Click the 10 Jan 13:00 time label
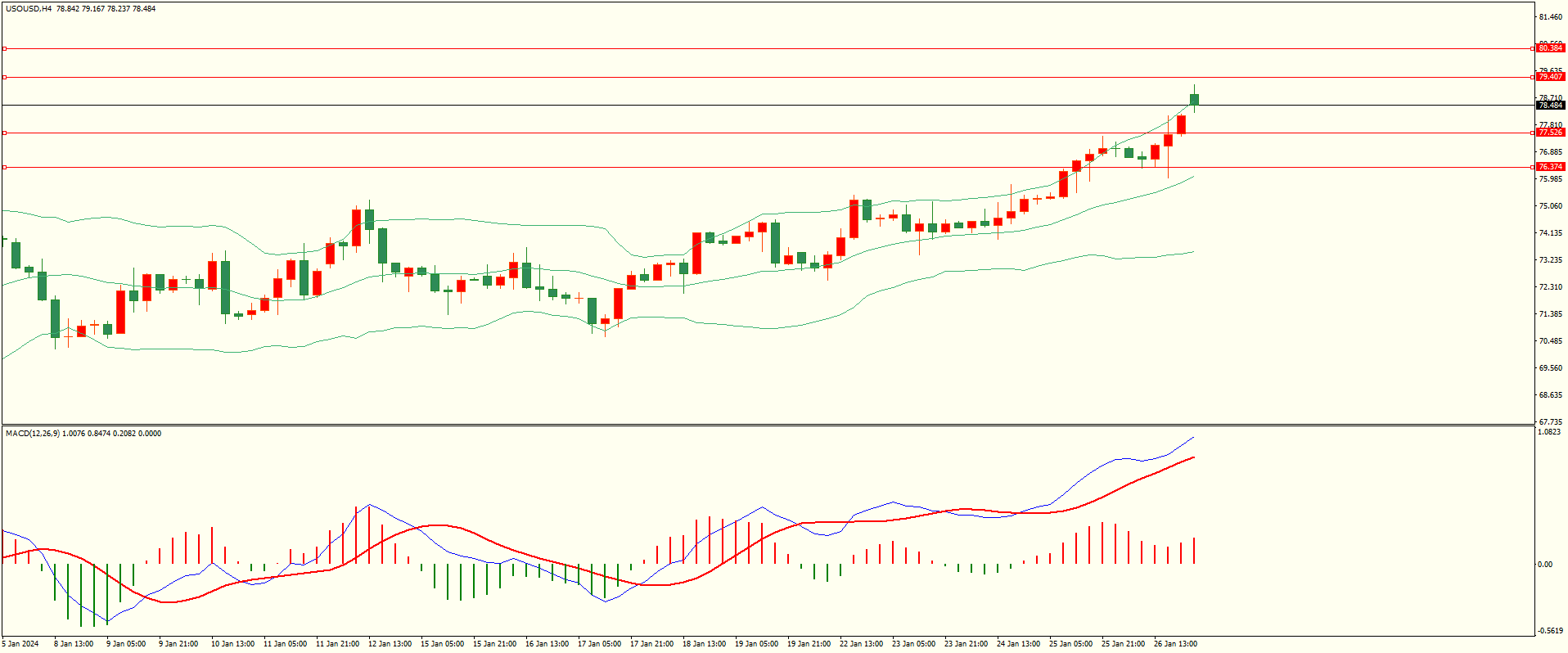 (232, 644)
